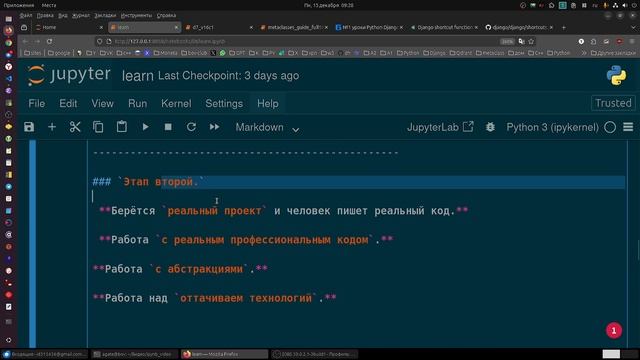Rename the notebook title 'learn'
The width and height of the screenshot is (640, 360).
[x=138, y=76]
